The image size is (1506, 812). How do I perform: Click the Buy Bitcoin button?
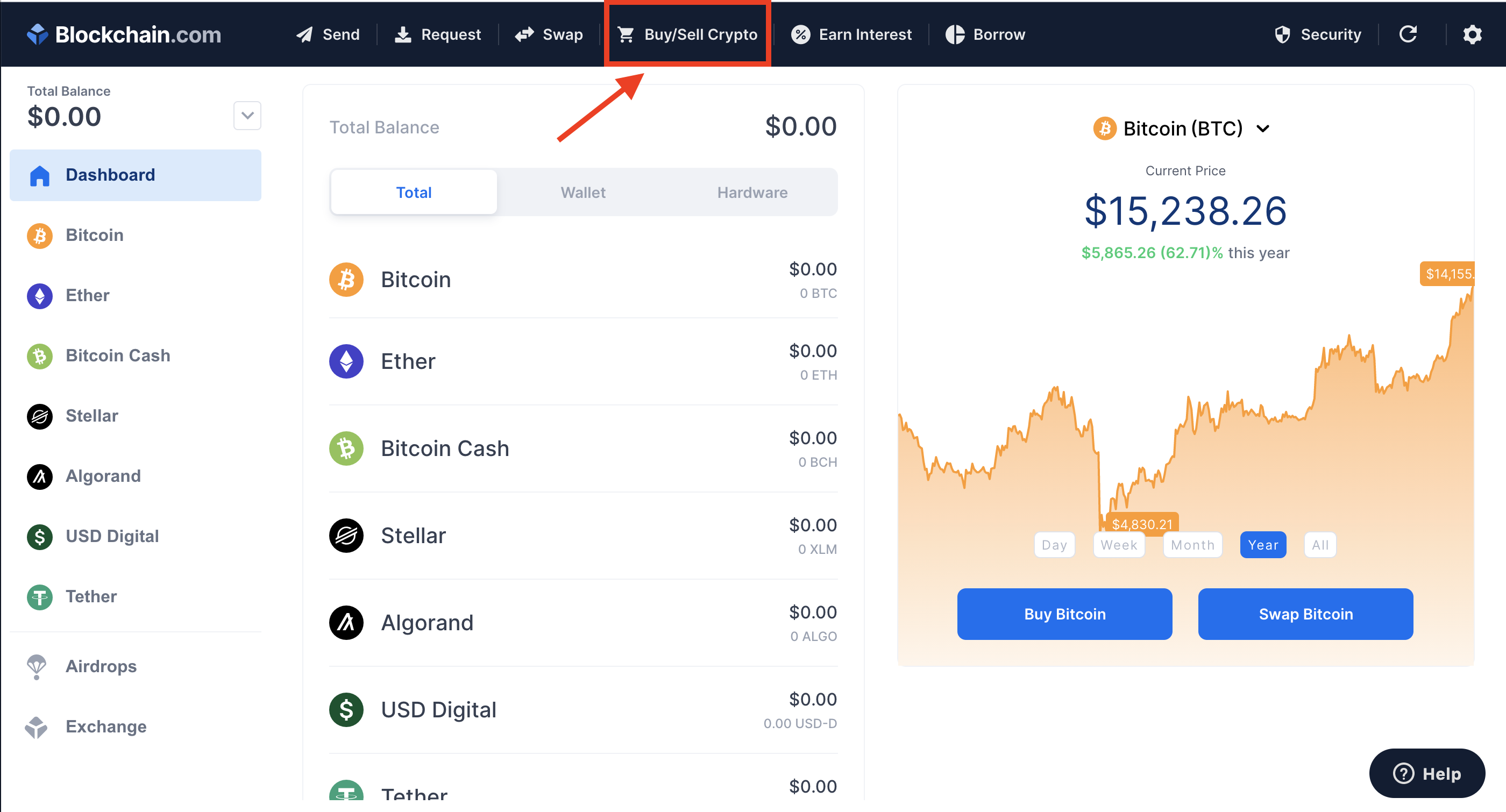pos(1062,613)
